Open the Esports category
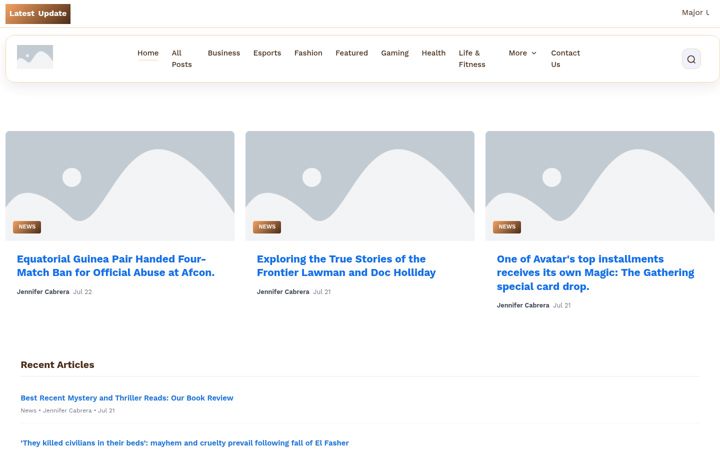This screenshot has height=450, width=720. tap(267, 53)
